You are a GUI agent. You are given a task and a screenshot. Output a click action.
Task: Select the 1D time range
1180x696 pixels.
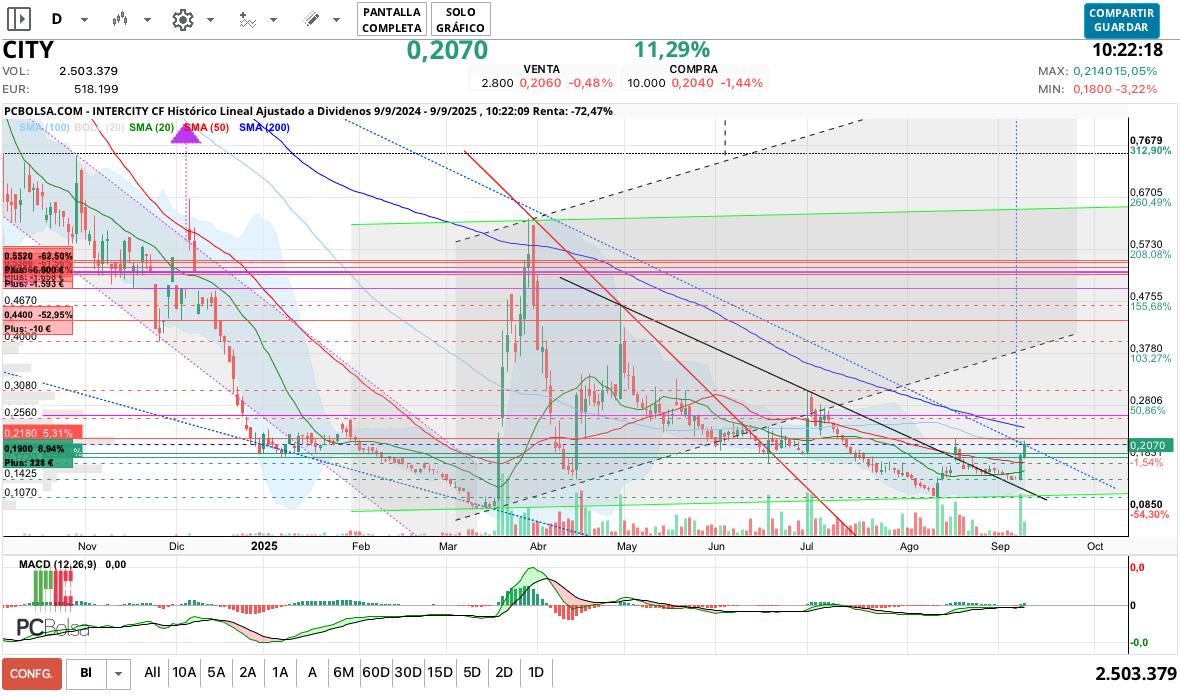536,673
